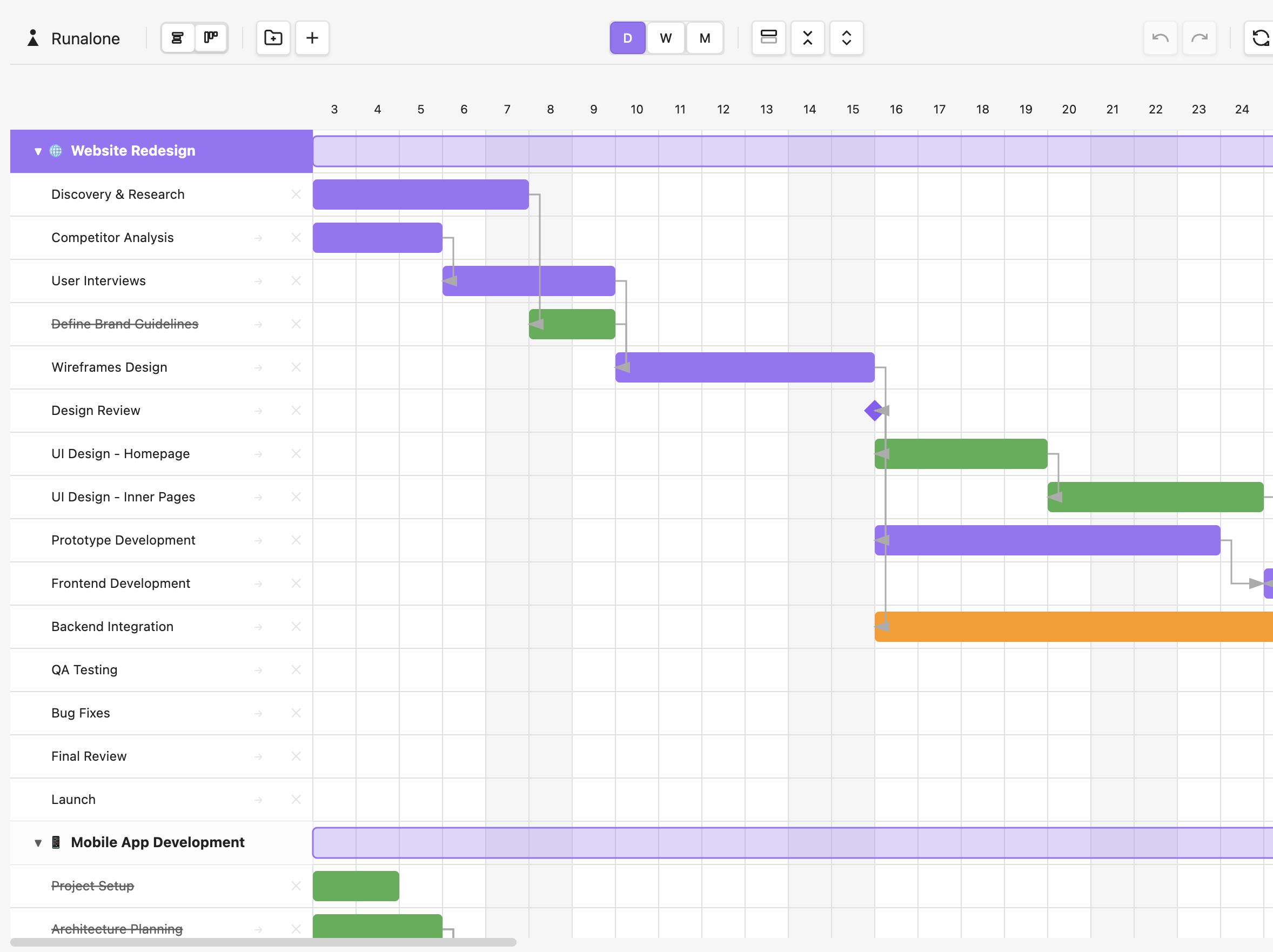Screen dimensions: 1273x952
Task: Click the Runalone app title
Action: click(85, 38)
